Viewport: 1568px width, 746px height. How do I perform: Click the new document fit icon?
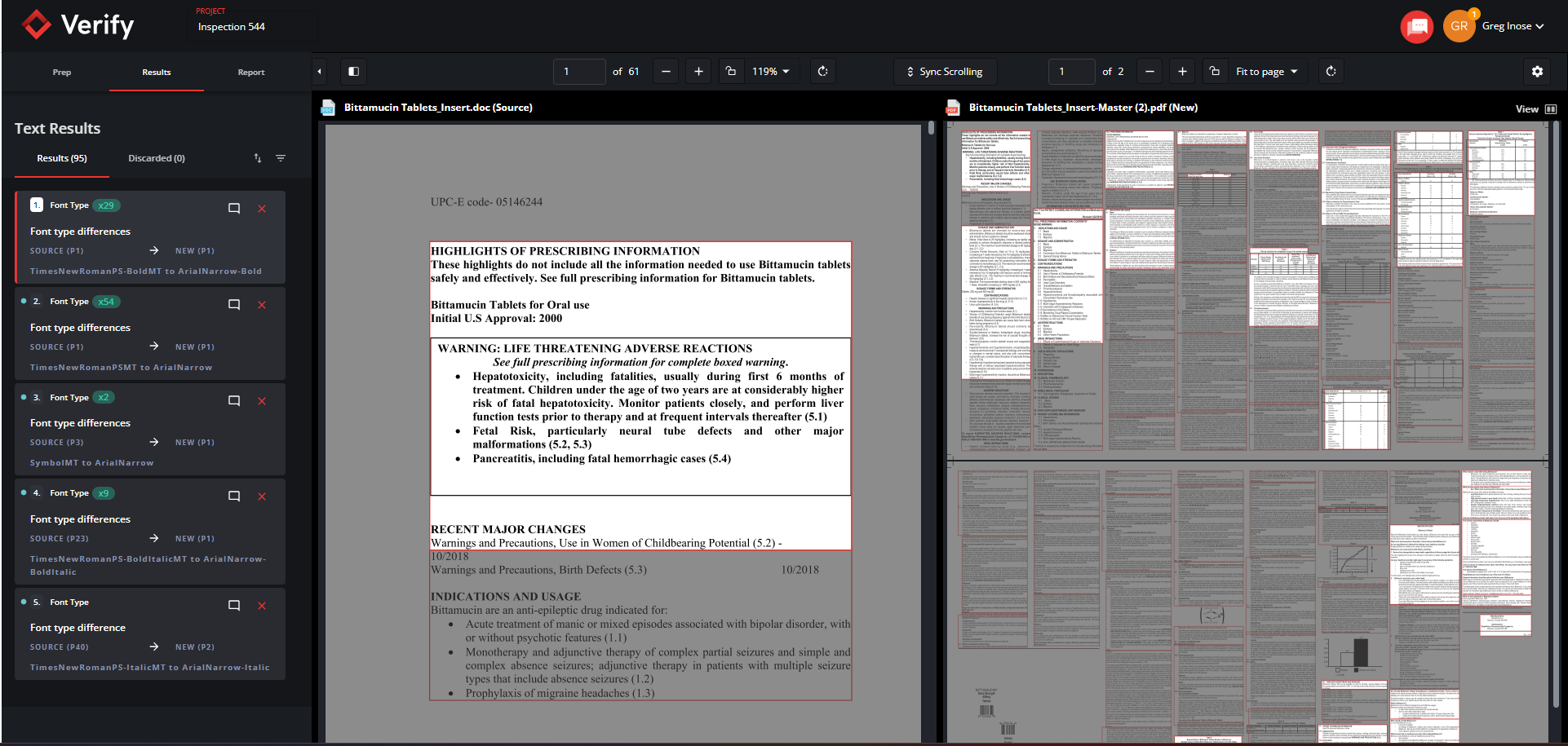point(1215,72)
